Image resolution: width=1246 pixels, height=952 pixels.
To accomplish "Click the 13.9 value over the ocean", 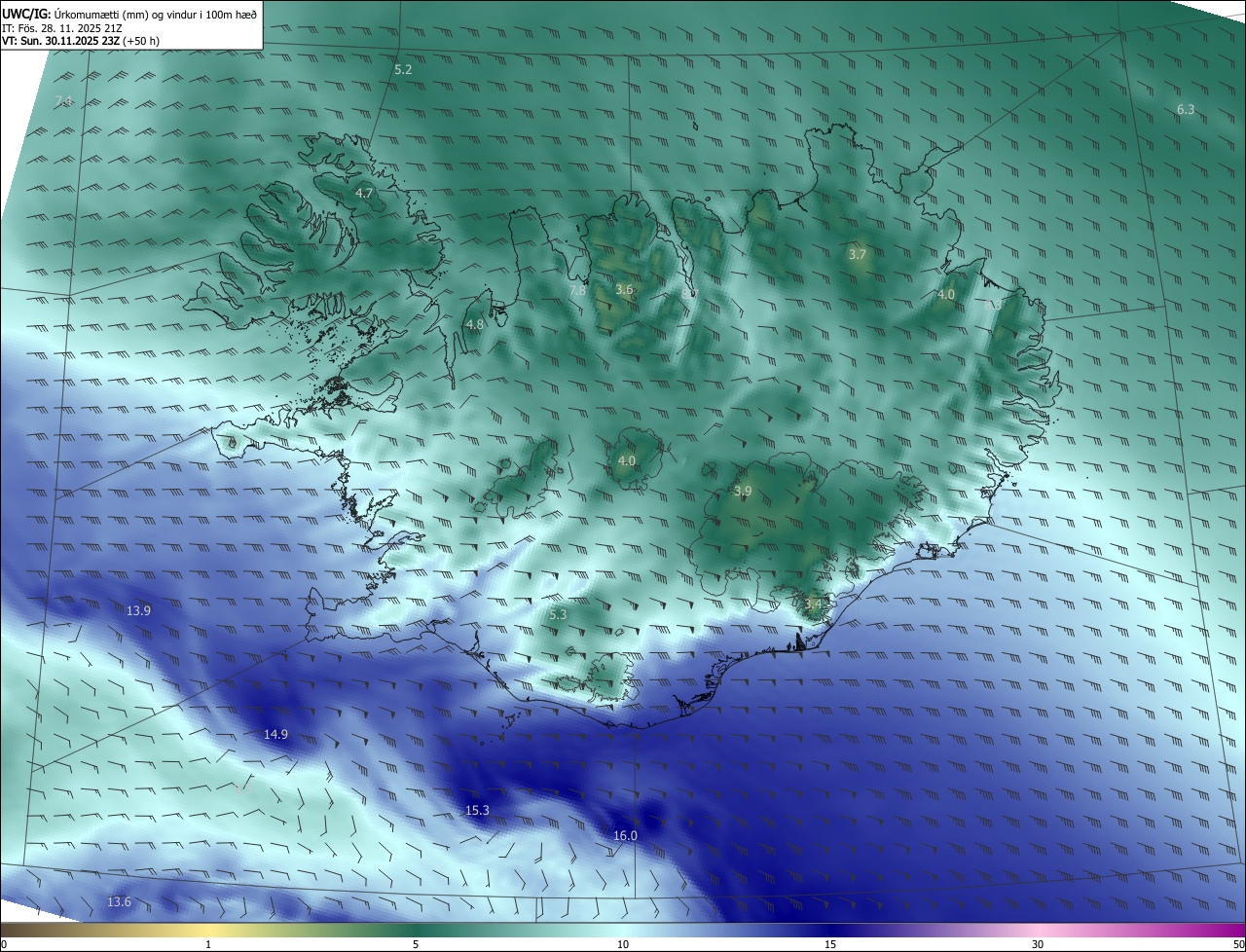I will click(x=138, y=611).
